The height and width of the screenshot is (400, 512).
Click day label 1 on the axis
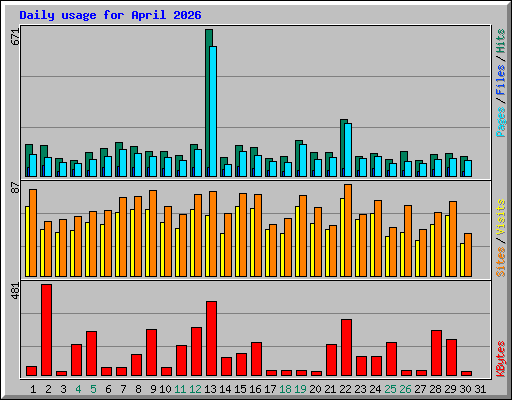tap(33, 389)
